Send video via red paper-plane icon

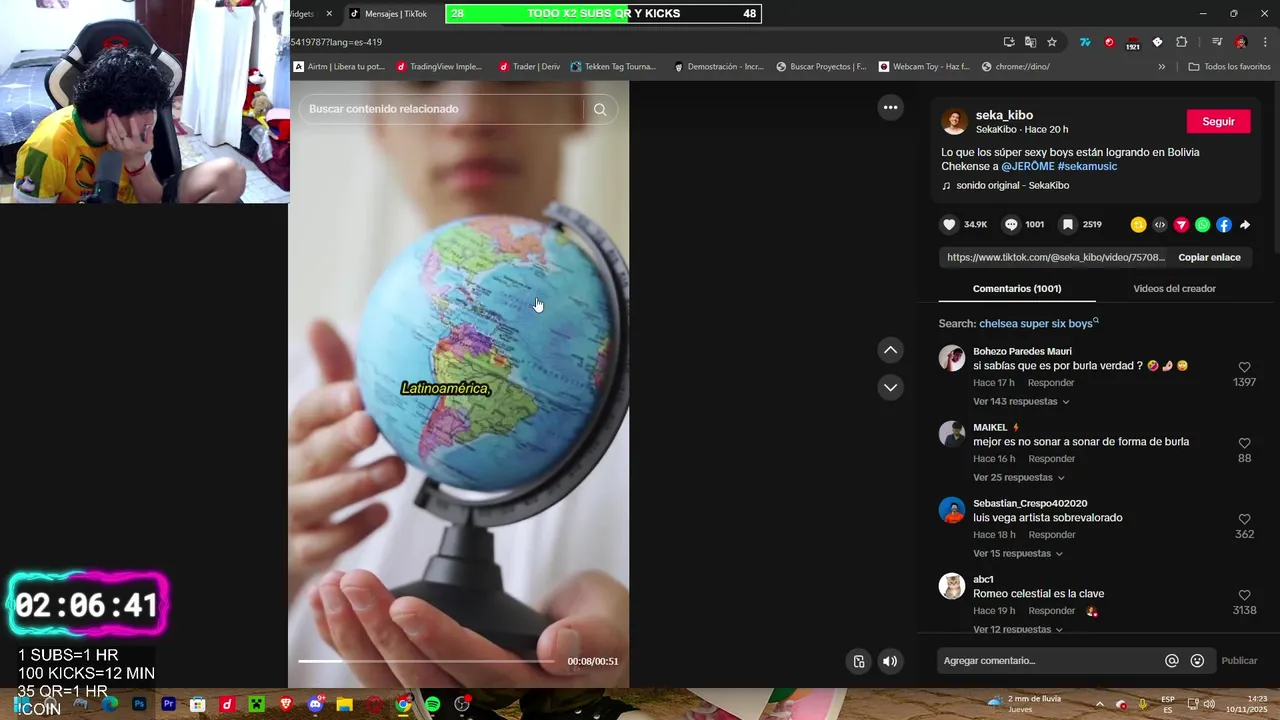coord(1181,225)
